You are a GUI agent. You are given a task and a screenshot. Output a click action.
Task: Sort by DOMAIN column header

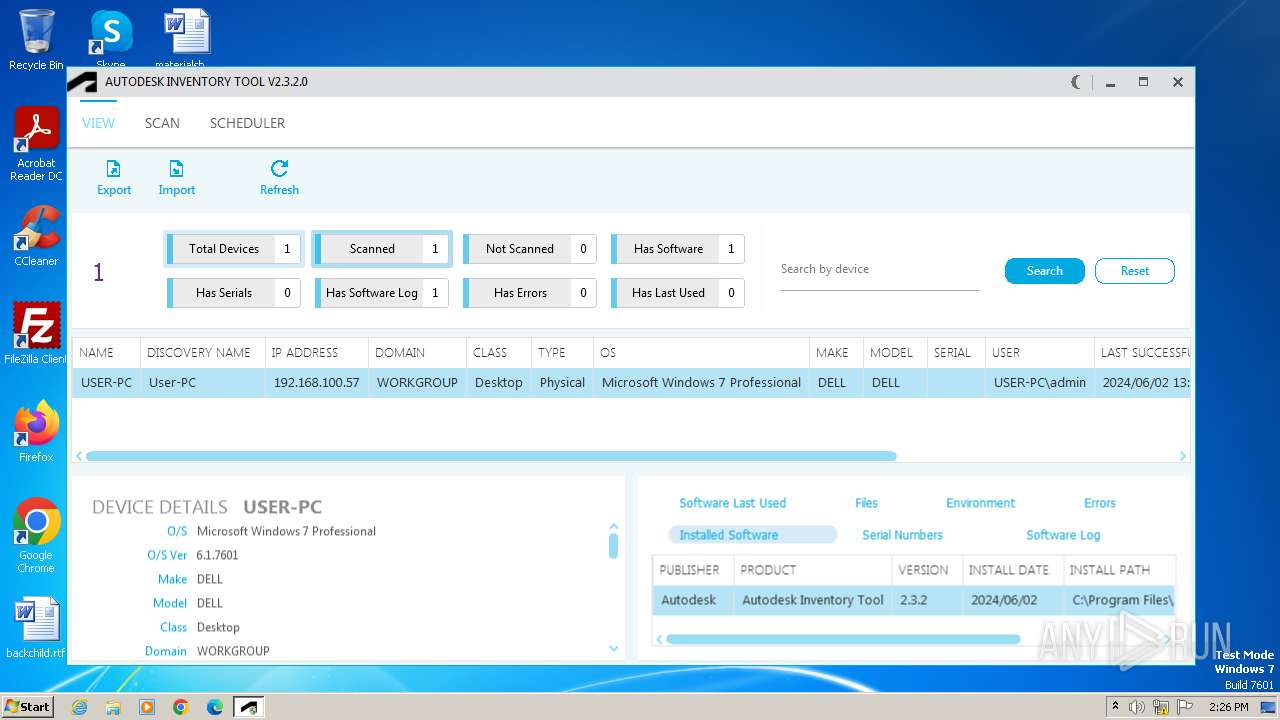417,353
